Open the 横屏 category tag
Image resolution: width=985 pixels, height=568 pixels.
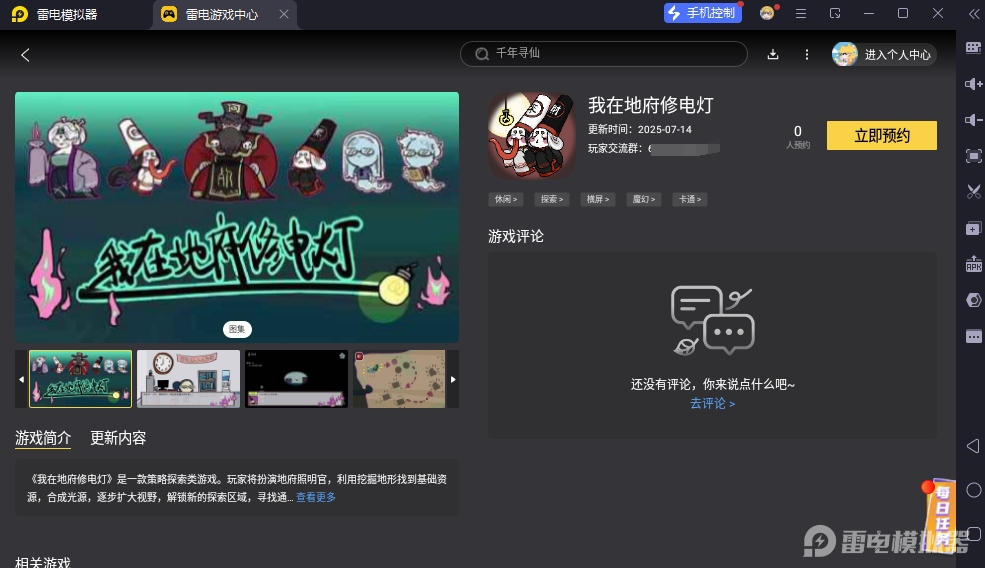(597, 199)
